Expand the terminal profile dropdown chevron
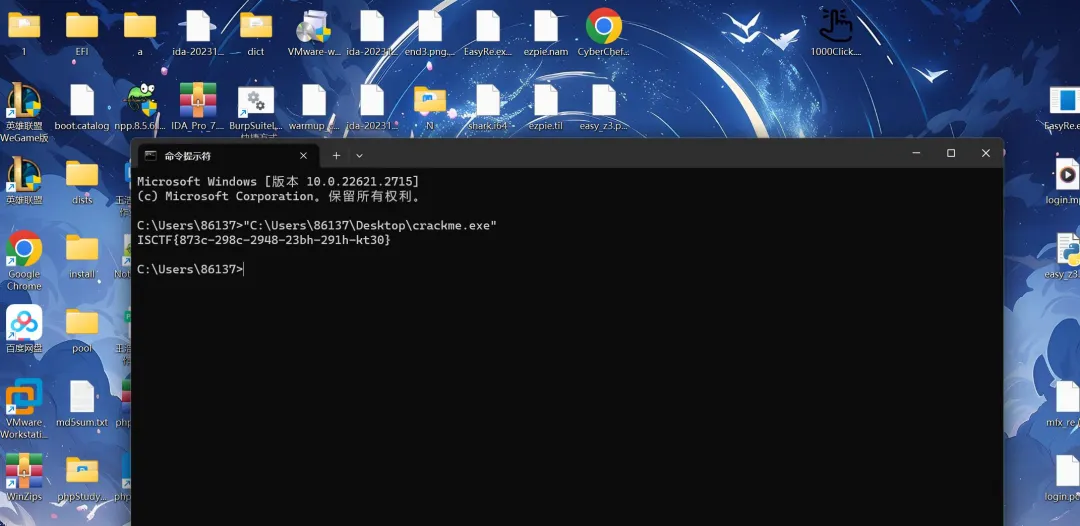 359,156
